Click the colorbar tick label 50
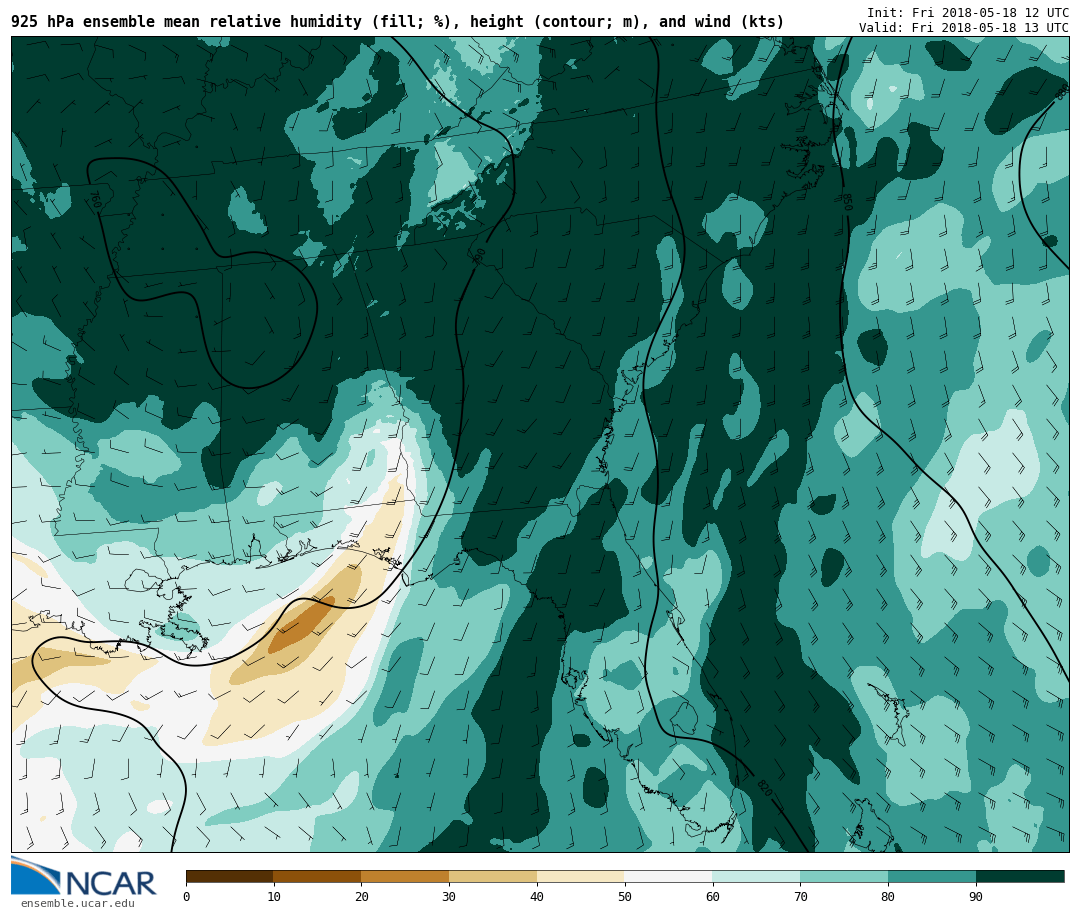 pos(625,896)
